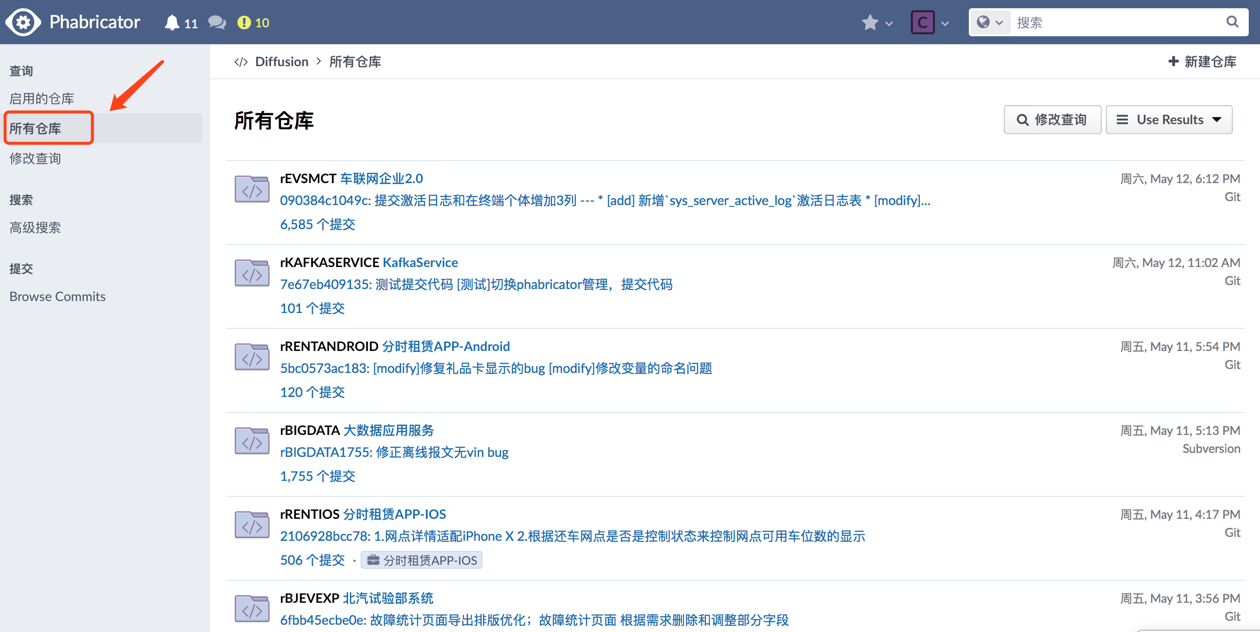The height and width of the screenshot is (632, 1260).
Task: Click the Diffusion breadcrumb link
Action: [281, 61]
